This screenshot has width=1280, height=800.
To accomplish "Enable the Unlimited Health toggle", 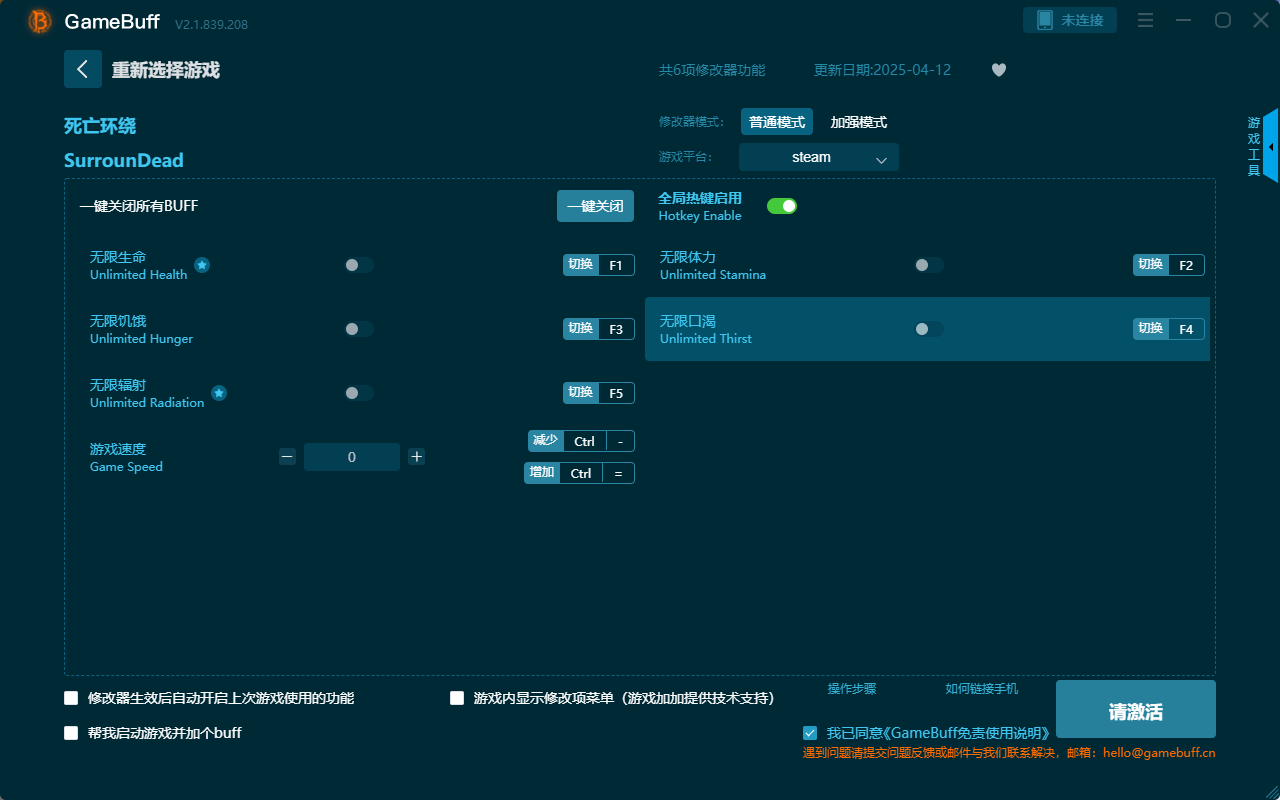I will (x=359, y=265).
